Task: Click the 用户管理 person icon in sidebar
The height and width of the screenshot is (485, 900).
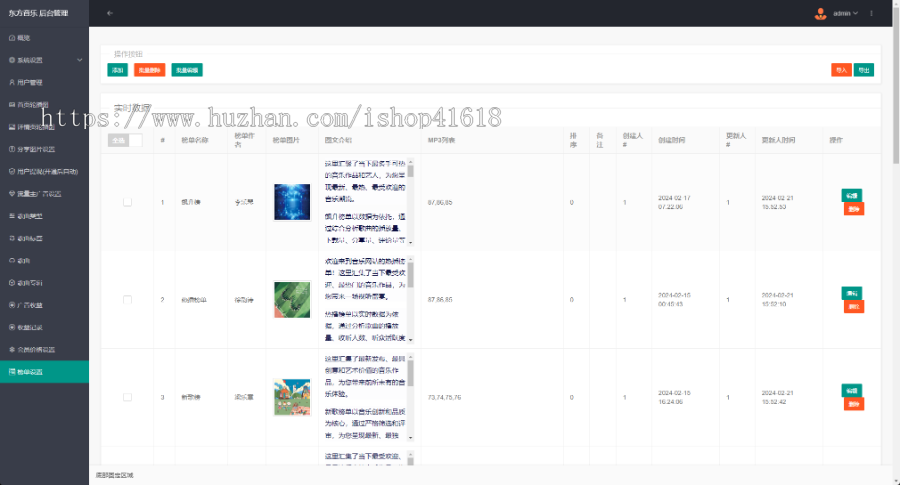Action: pyautogui.click(x=11, y=82)
